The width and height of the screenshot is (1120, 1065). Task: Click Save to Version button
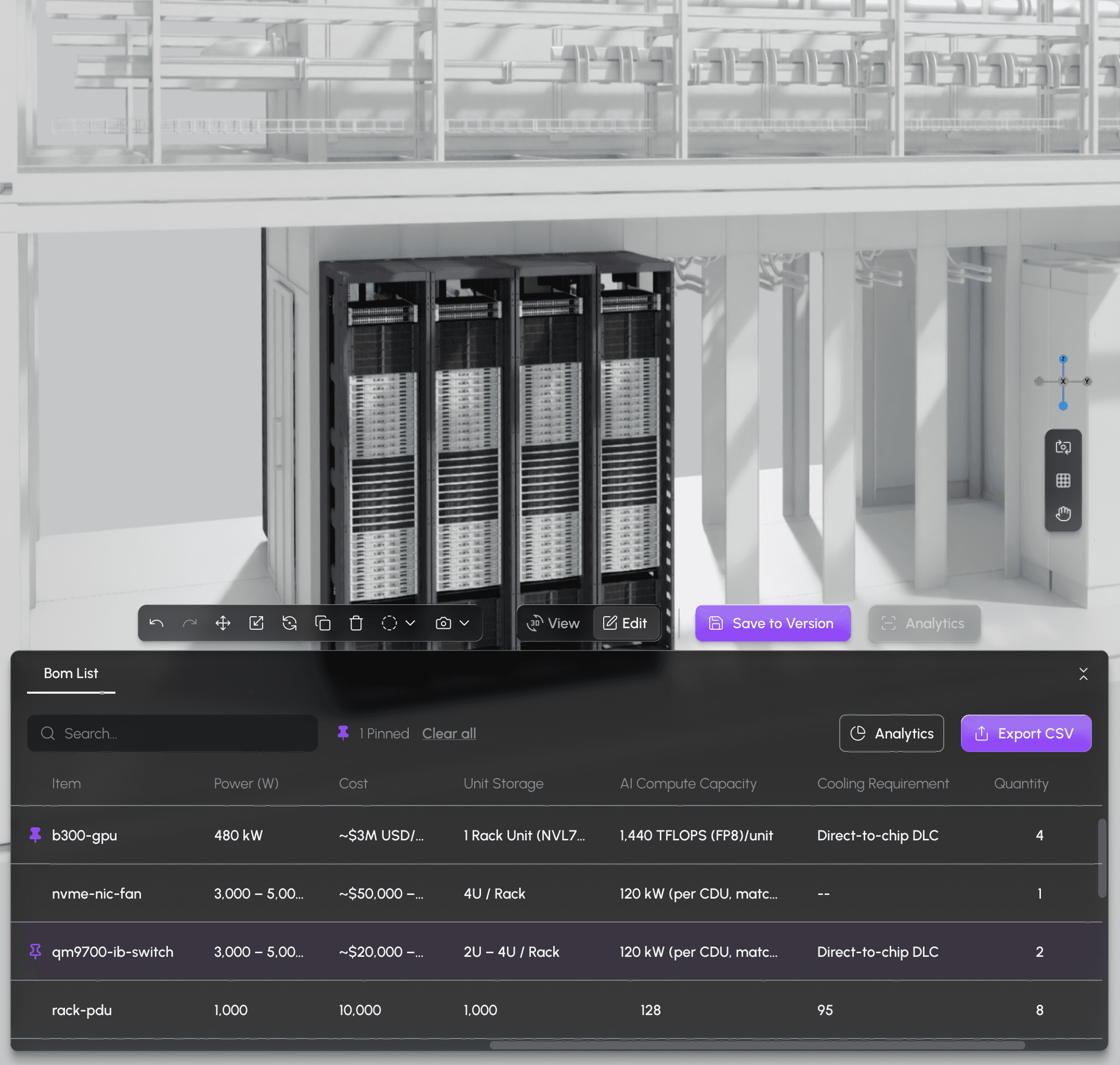773,624
